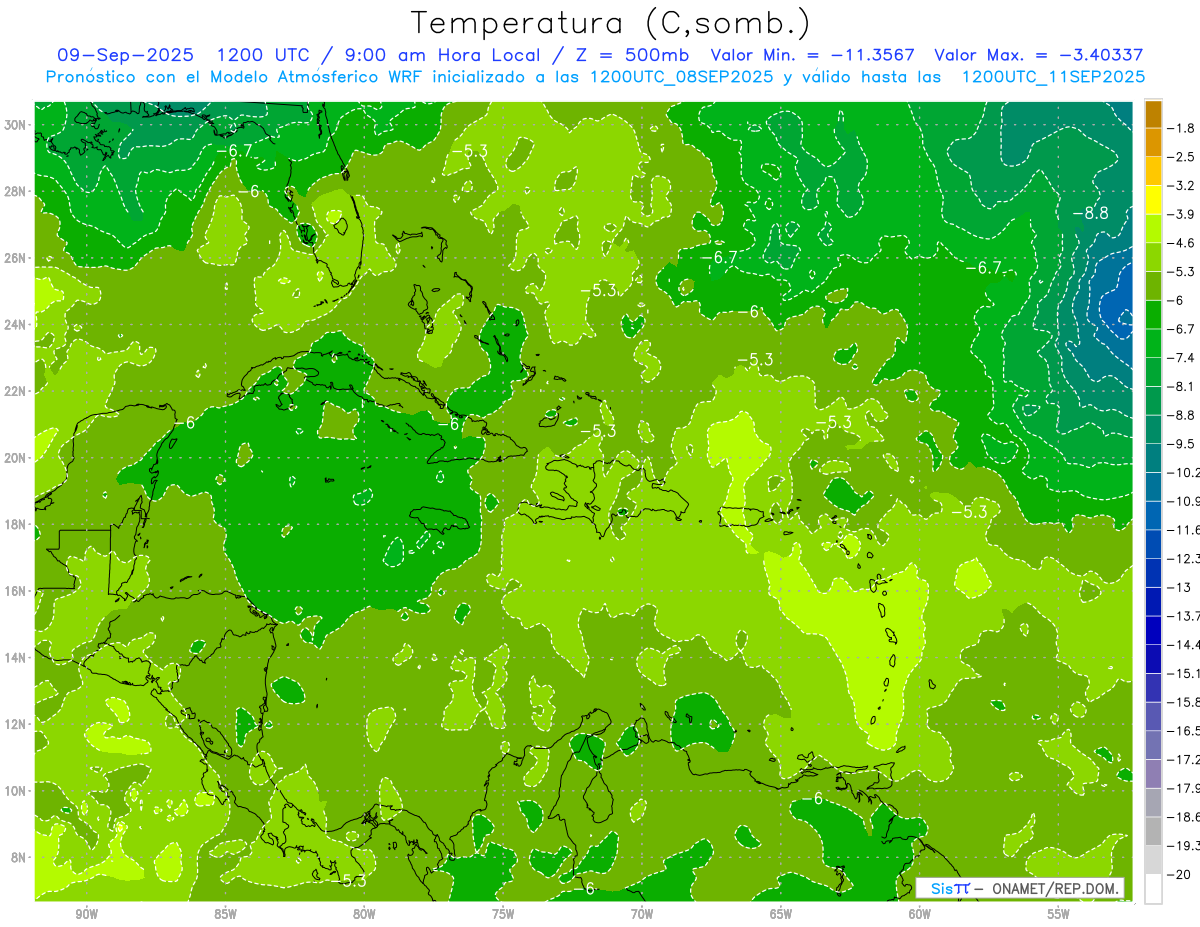This screenshot has width=1200, height=927.
Task: Select the "1200UTC_08SEP2025" initialization time
Action: (680, 77)
